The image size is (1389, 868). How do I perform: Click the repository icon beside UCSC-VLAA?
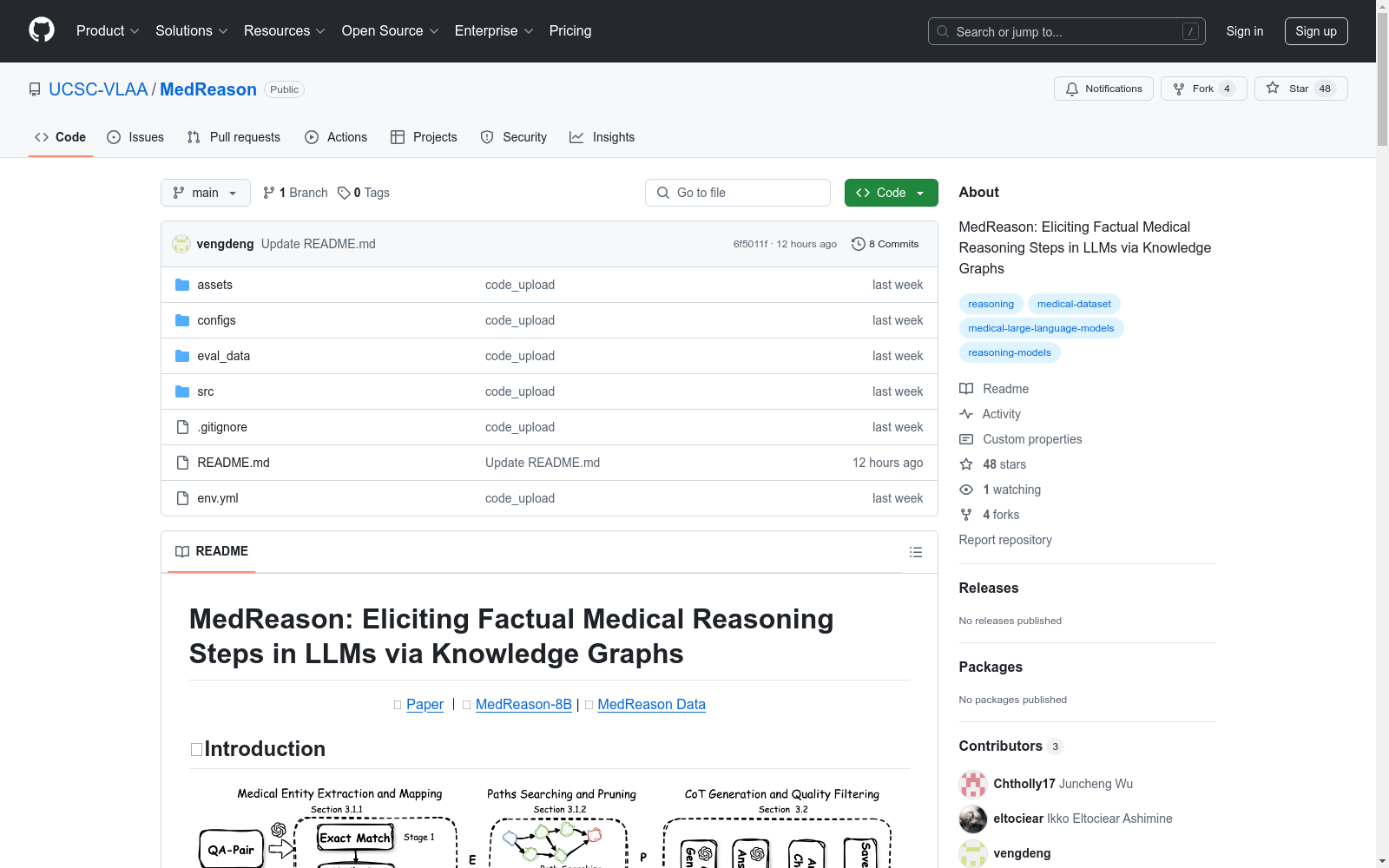[x=35, y=89]
